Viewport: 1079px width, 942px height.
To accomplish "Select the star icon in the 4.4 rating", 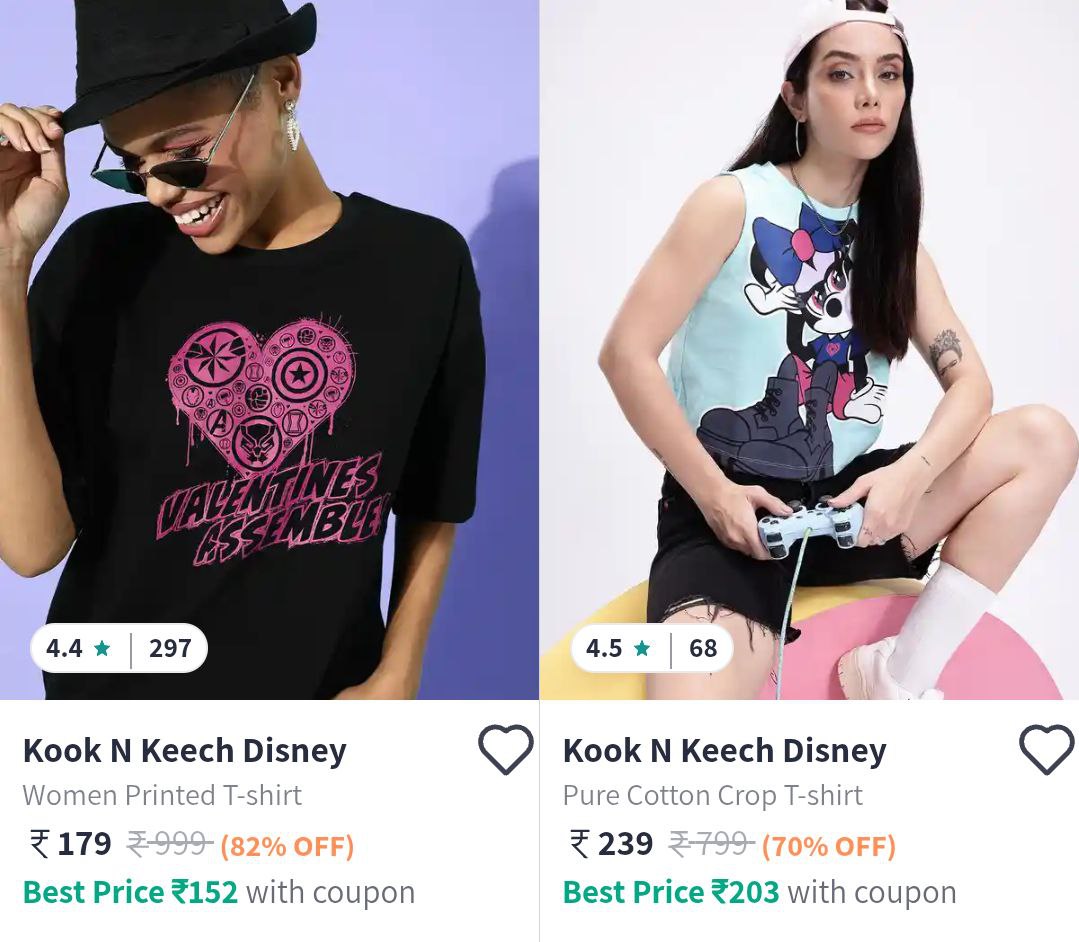I will 100,648.
